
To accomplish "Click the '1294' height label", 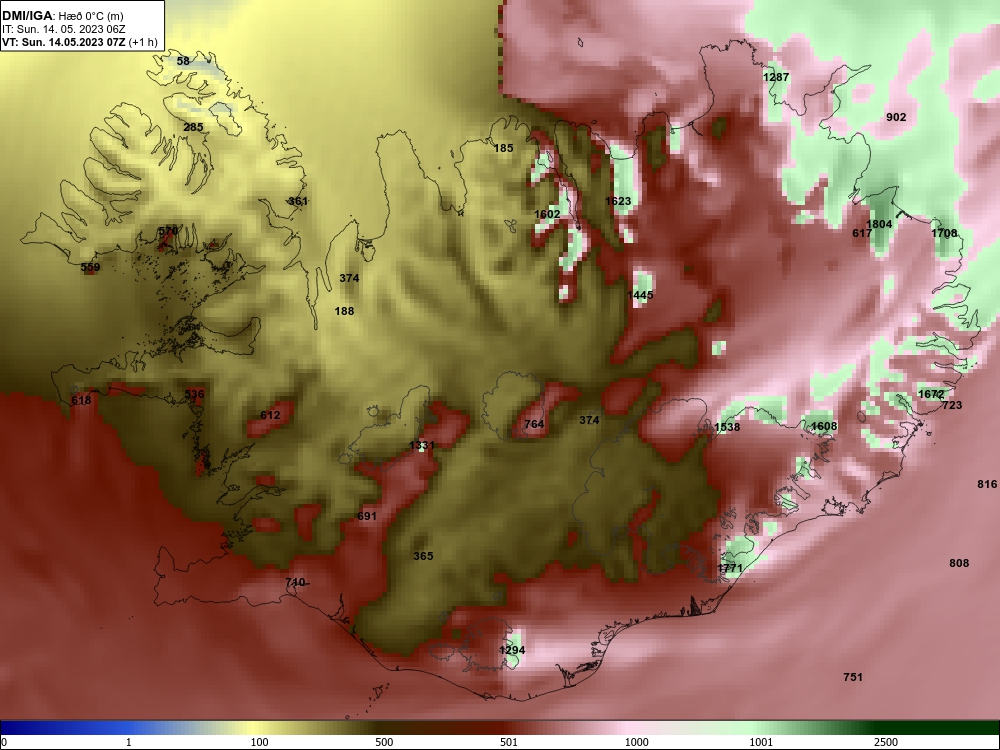I will click(512, 650).
